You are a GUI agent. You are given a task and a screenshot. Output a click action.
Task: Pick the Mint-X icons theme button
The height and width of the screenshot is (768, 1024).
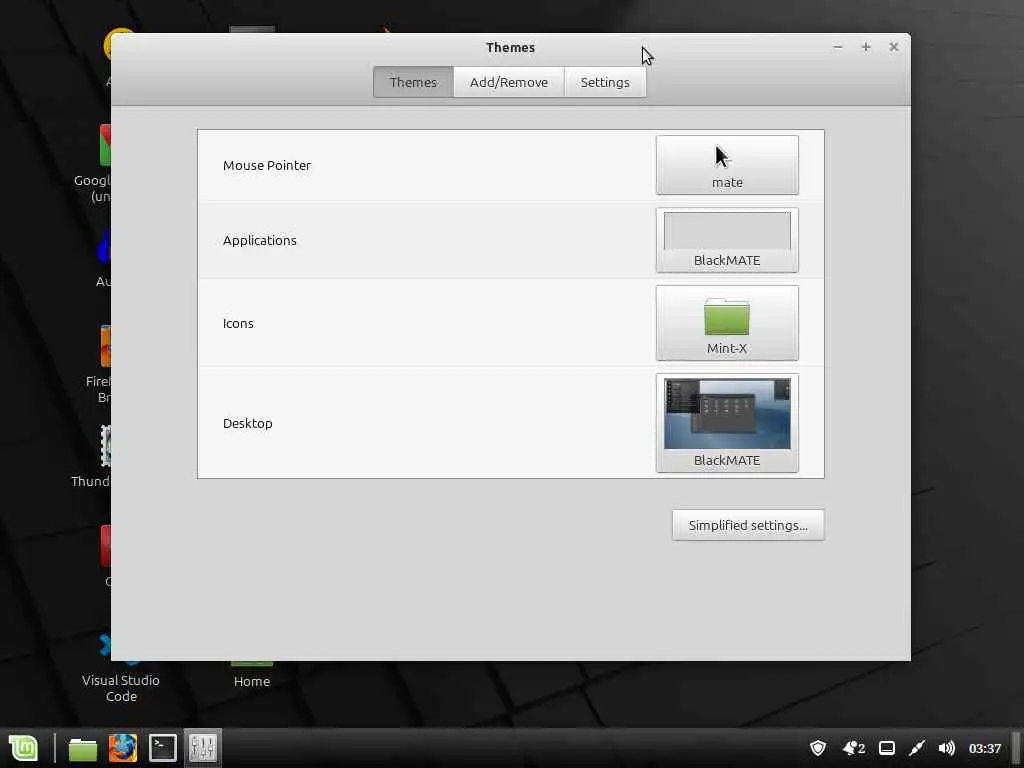tap(727, 323)
